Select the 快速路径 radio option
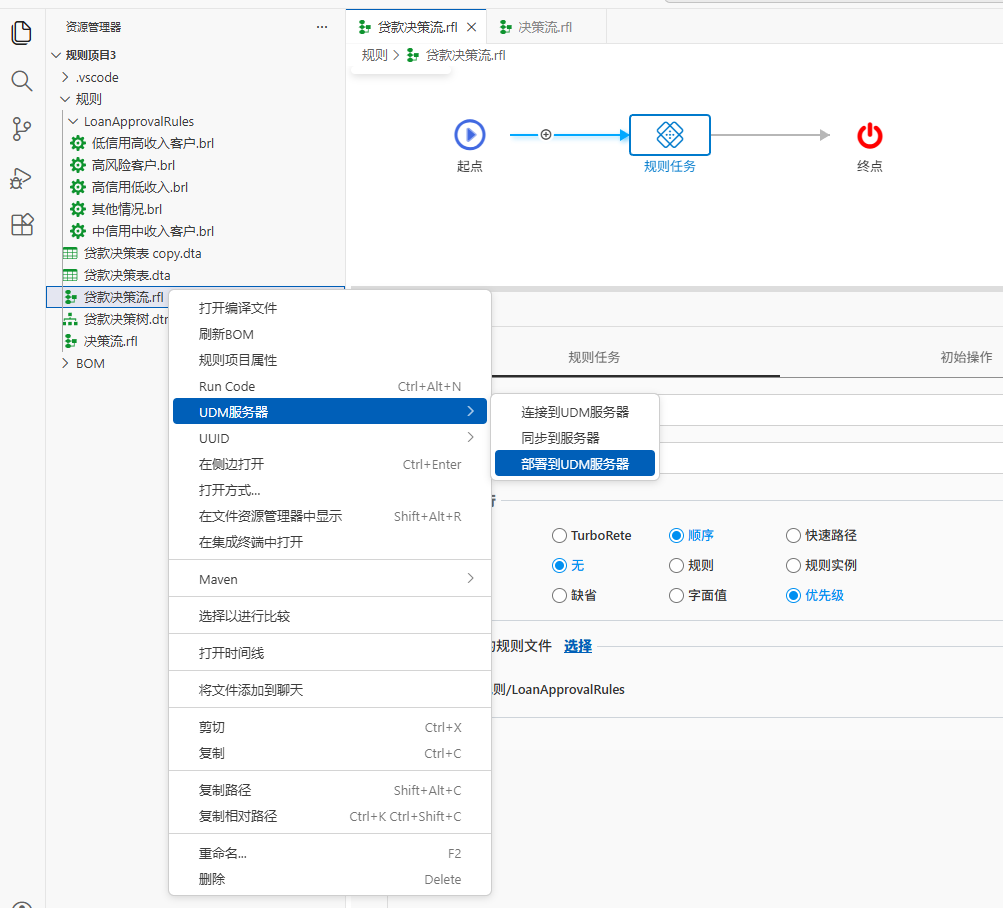The width and height of the screenshot is (1003, 908). coord(794,536)
